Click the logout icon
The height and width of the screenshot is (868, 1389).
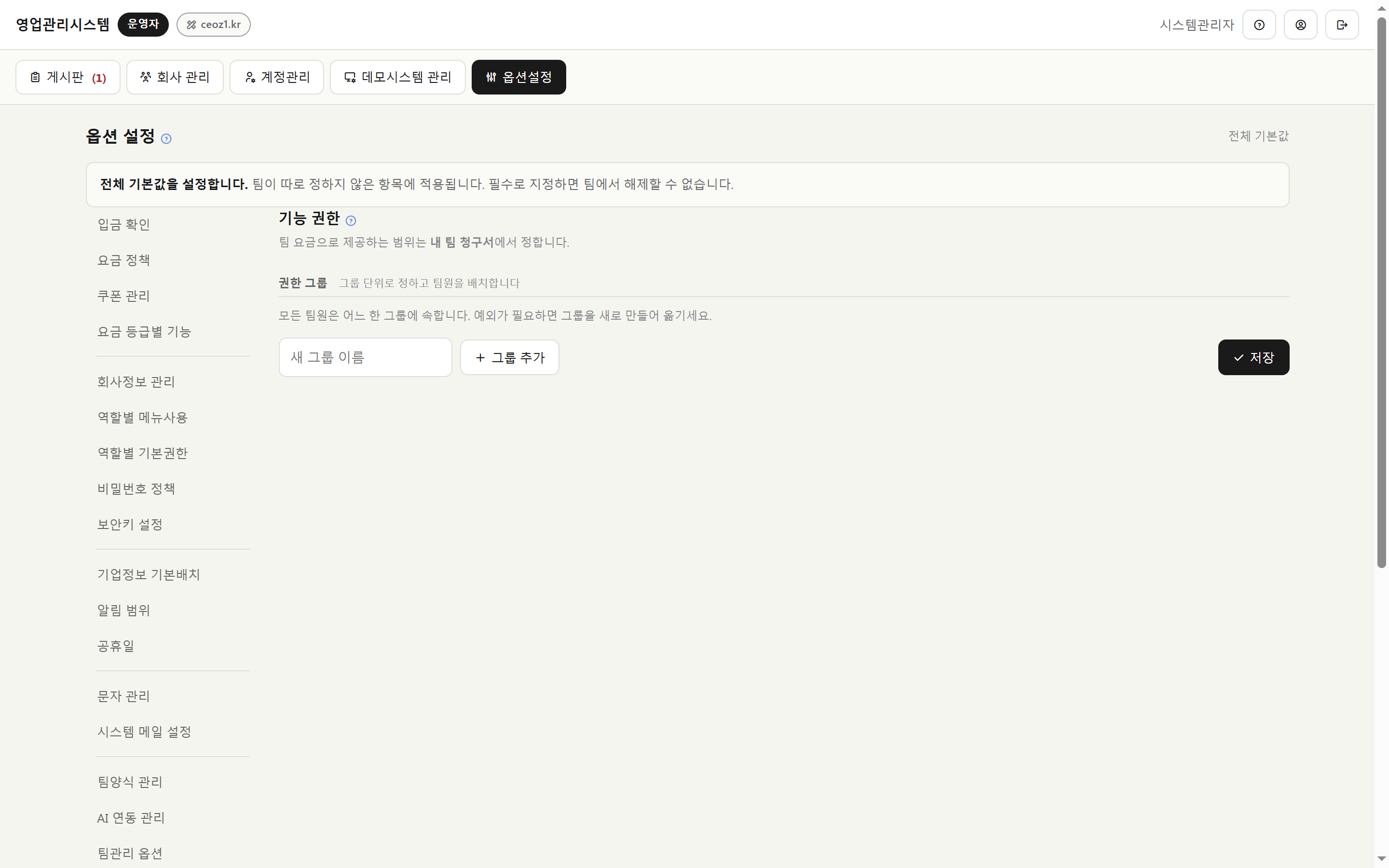click(1341, 25)
